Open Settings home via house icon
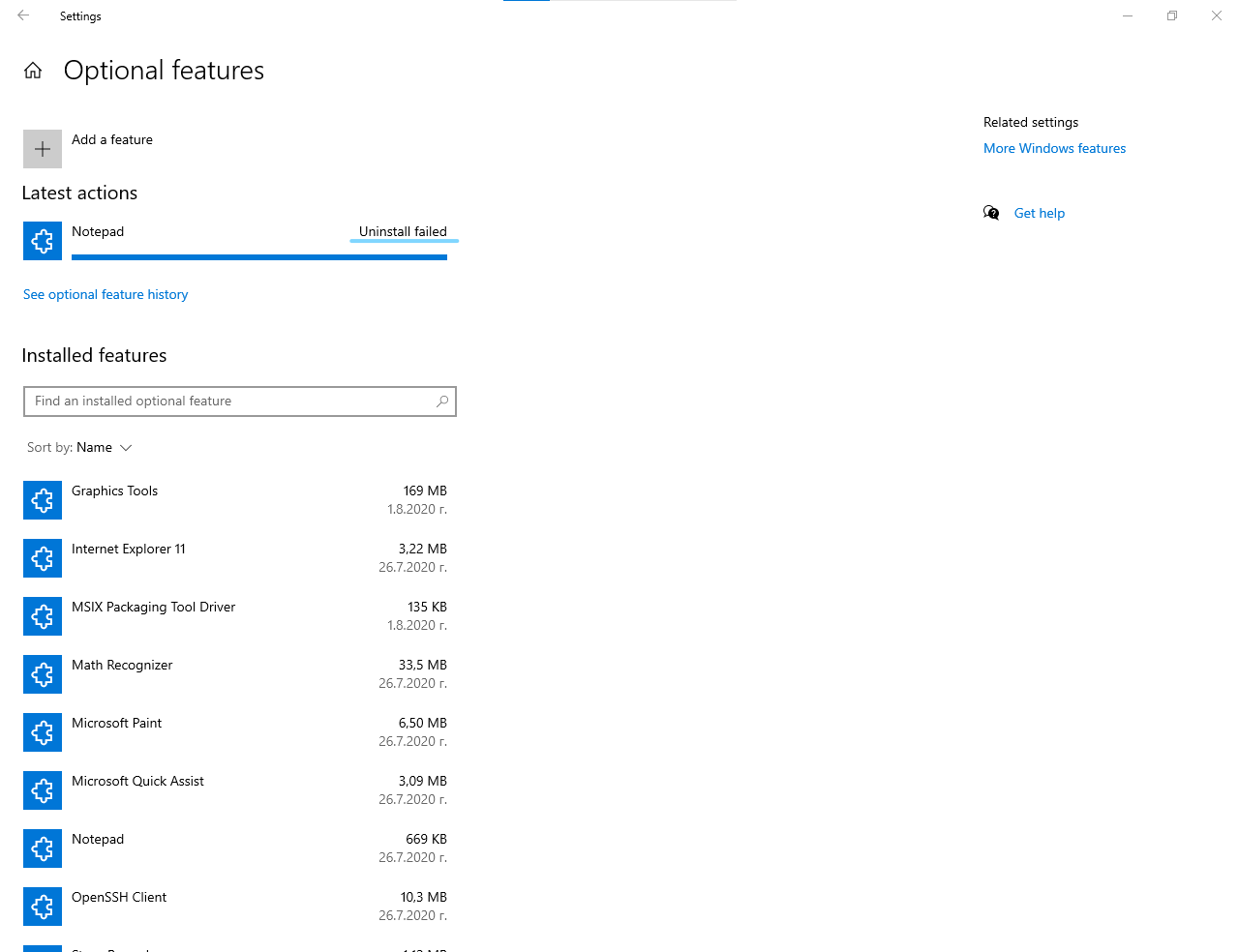The height and width of the screenshot is (952, 1239). [x=33, y=71]
